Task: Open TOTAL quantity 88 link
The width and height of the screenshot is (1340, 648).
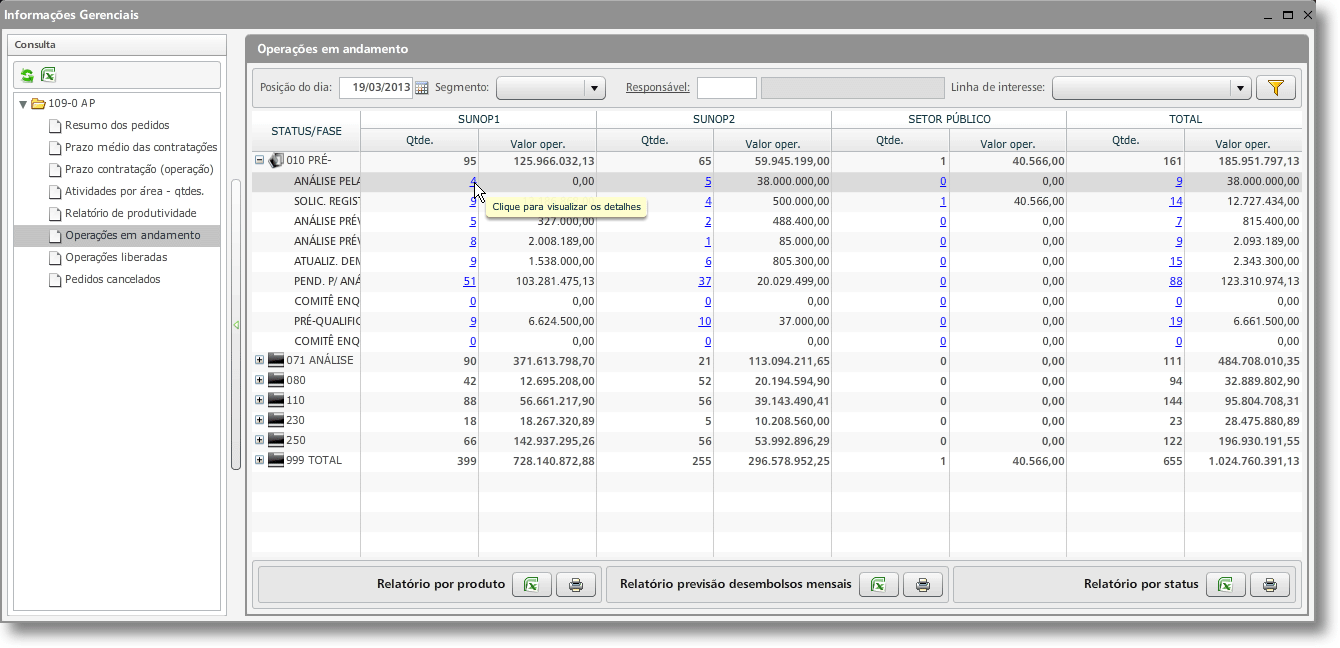Action: pyautogui.click(x=1176, y=281)
